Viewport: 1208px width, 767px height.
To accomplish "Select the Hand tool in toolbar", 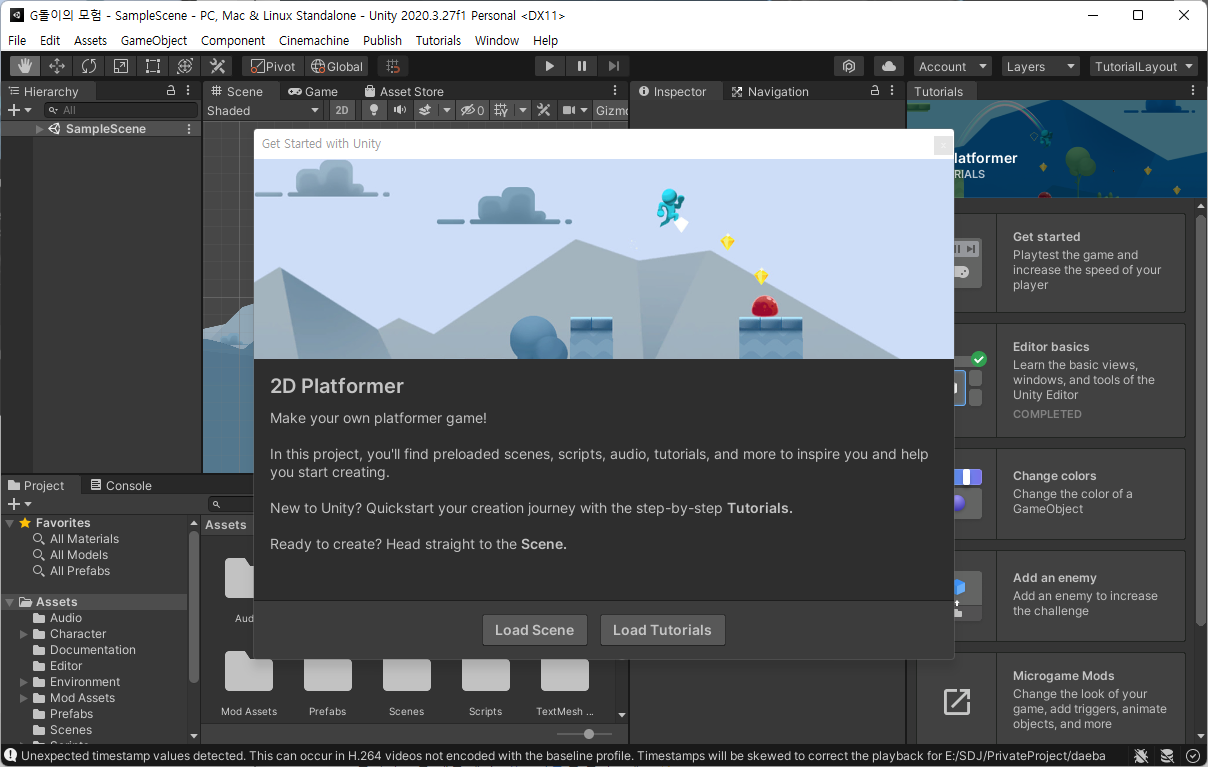I will click(25, 66).
